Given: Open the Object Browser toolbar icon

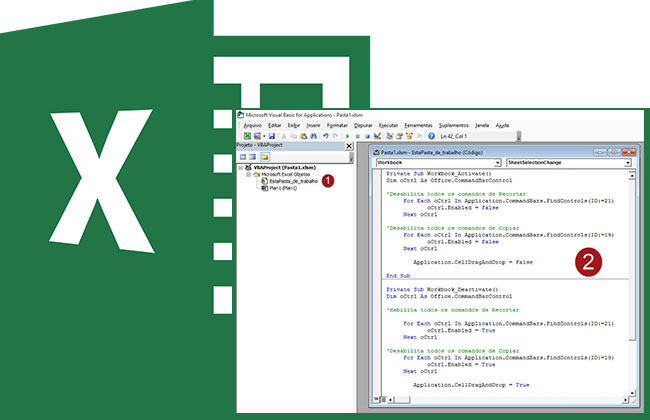Looking at the screenshot, I should tap(410, 136).
